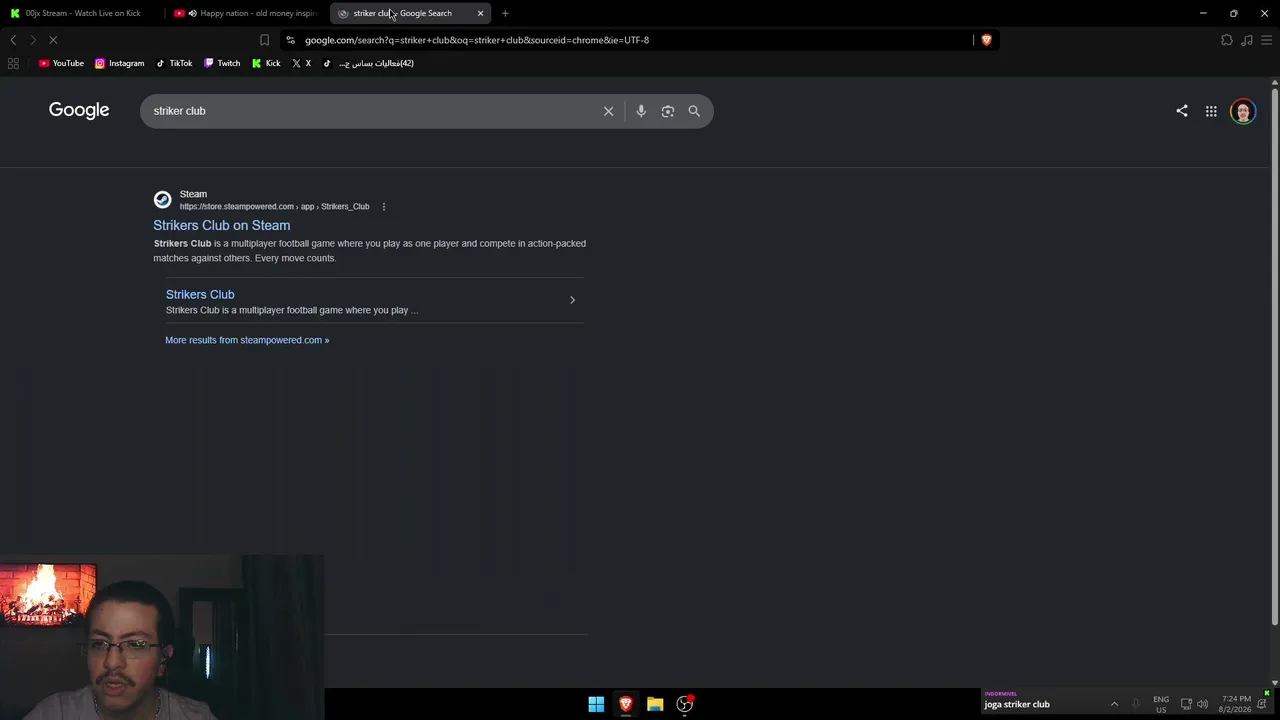The image size is (1280, 720).
Task: Submit search with the magnifier icon
Action: (694, 111)
